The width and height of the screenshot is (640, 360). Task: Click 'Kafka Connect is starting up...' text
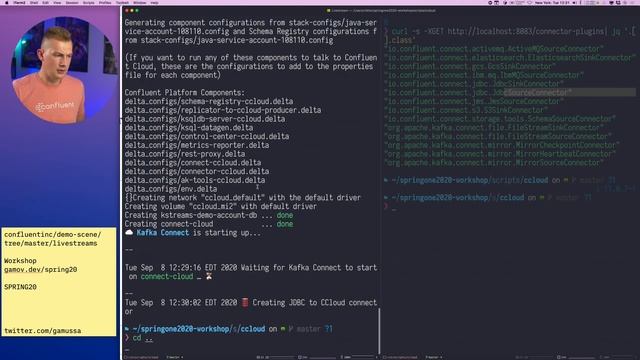point(198,233)
